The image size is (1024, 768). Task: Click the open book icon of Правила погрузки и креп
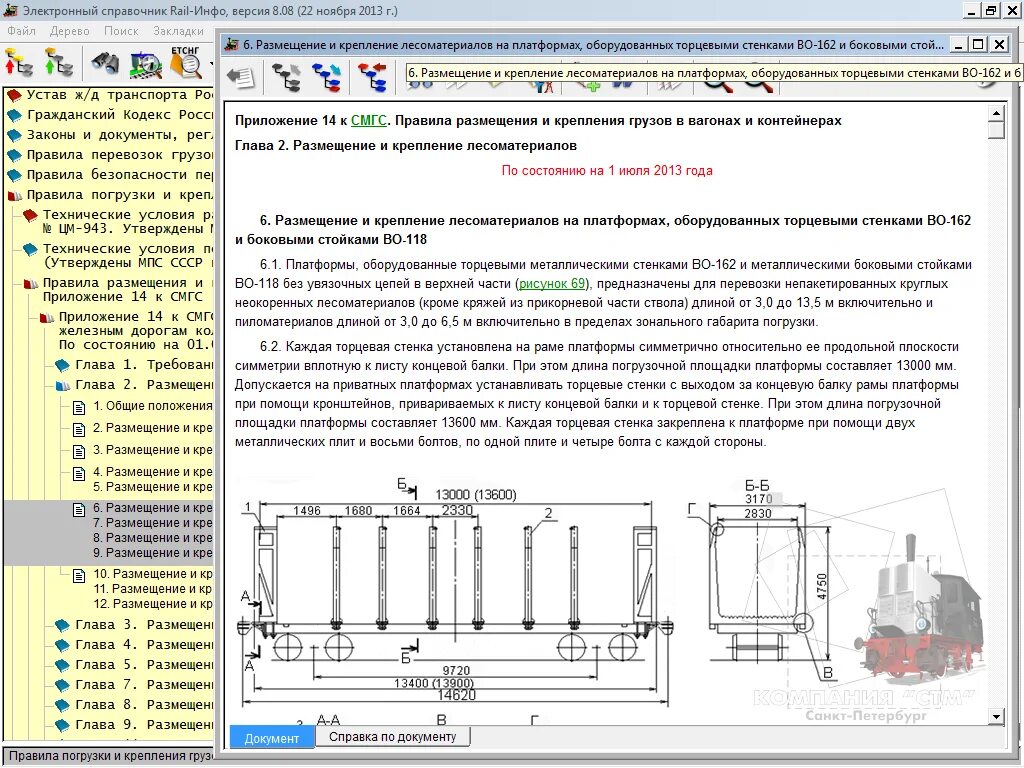coord(14,195)
